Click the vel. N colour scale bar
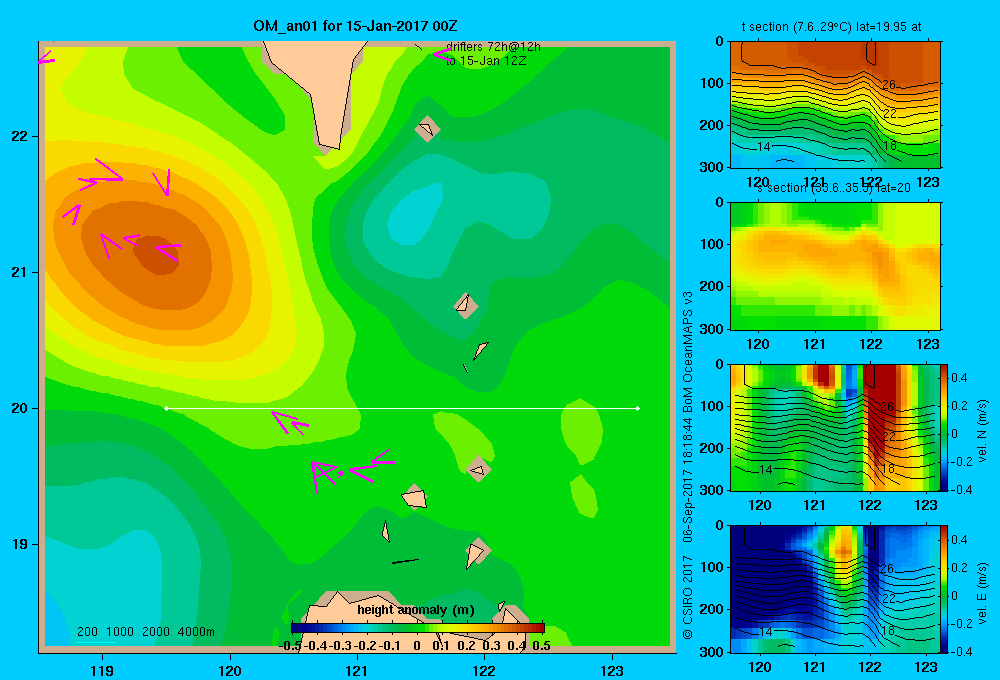Screen dimensions: 1000x680 (x=945, y=427)
